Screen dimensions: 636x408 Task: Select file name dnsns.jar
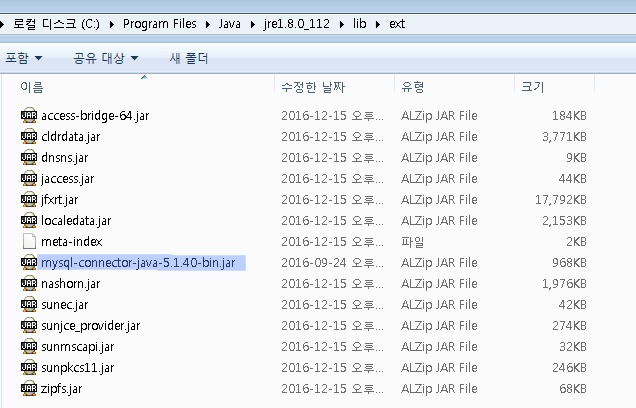point(64,158)
